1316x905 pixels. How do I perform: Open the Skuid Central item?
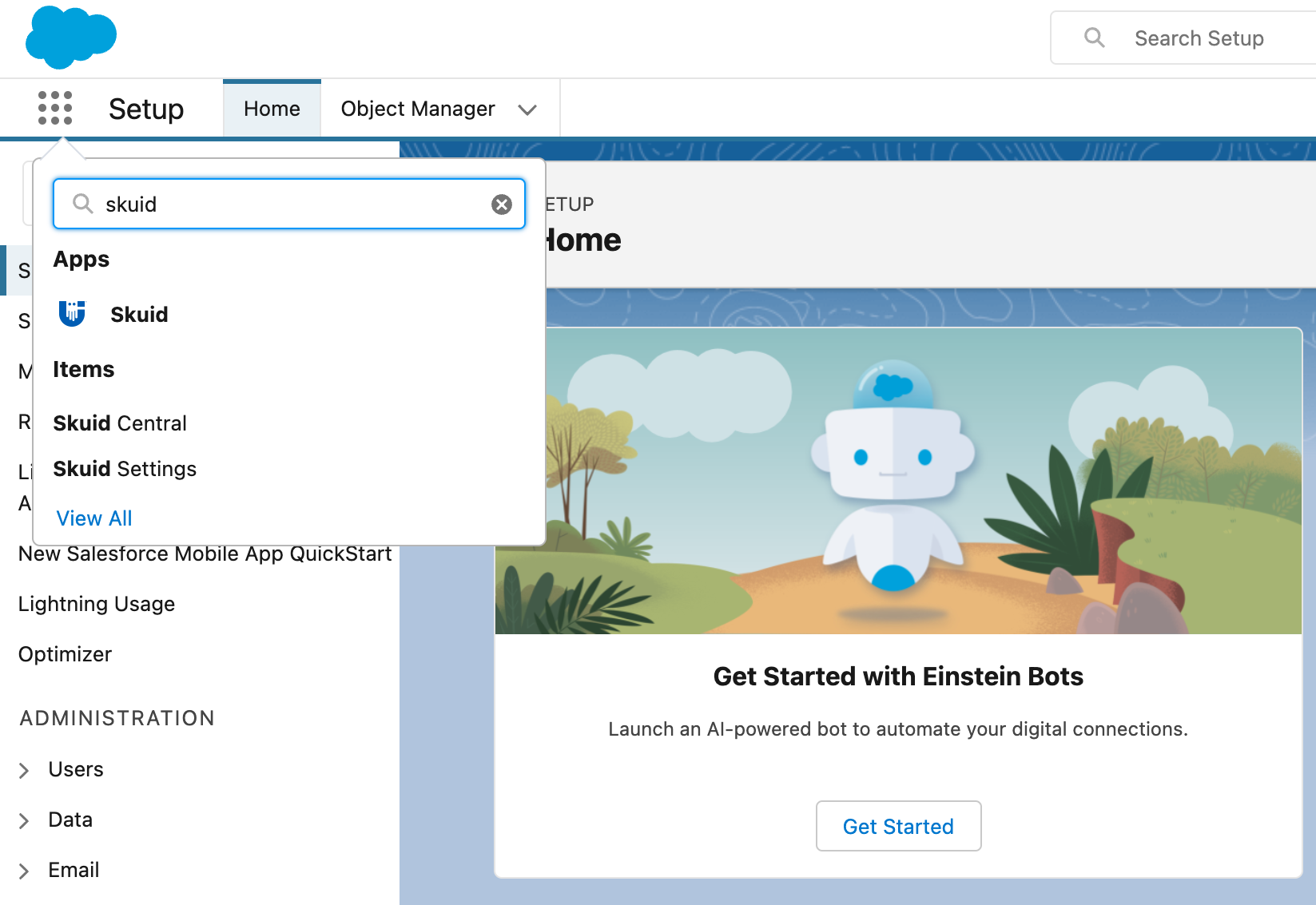click(x=120, y=423)
